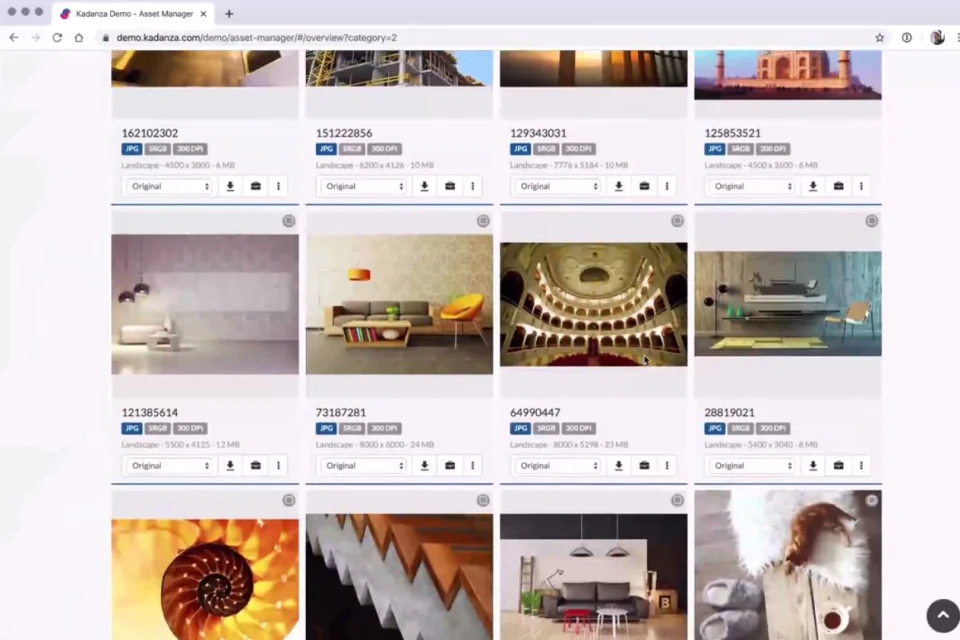Add asset 162102302 to briefcase
Image resolution: width=960 pixels, height=640 pixels.
click(x=256, y=186)
